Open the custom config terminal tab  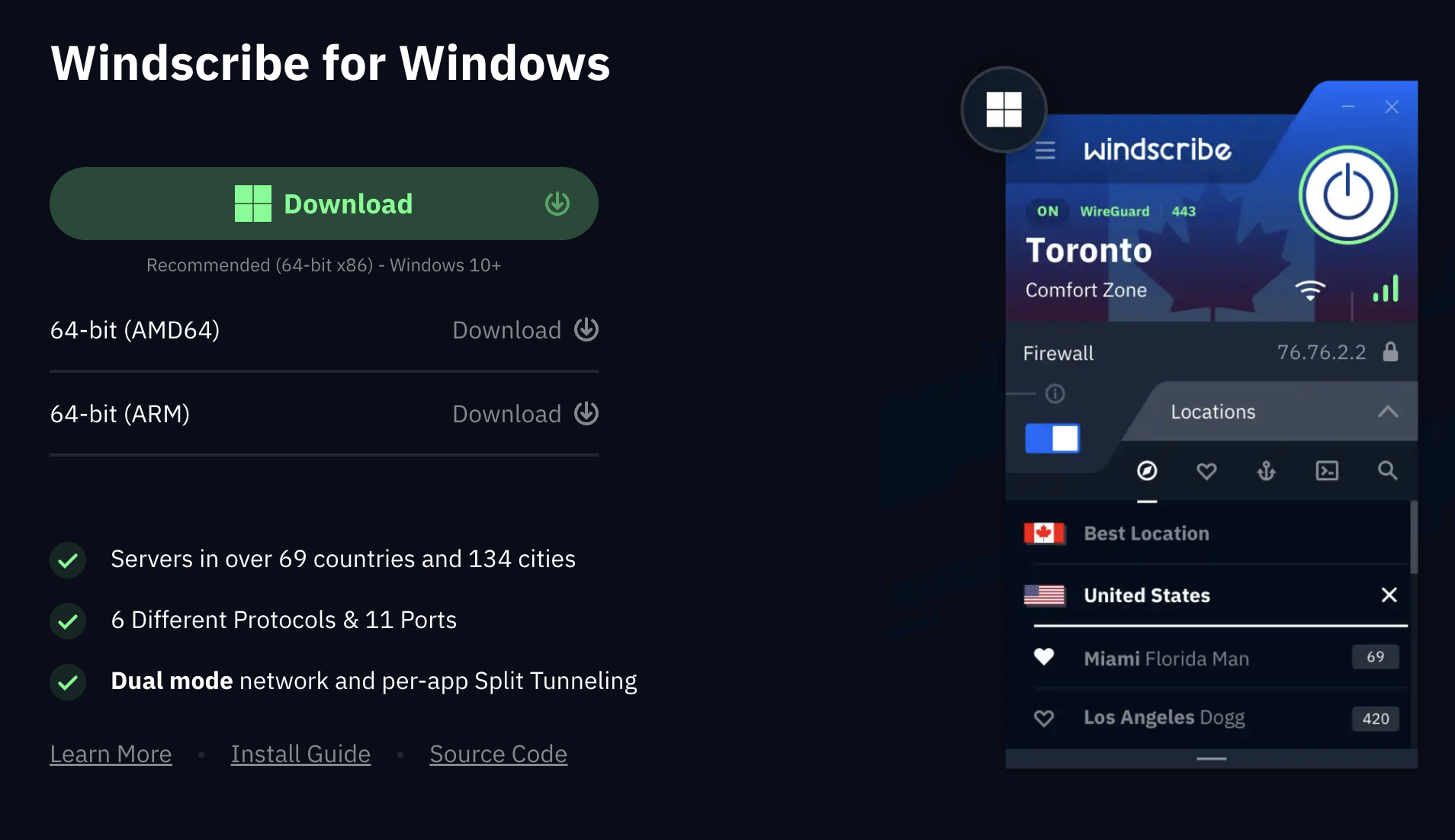click(1327, 471)
